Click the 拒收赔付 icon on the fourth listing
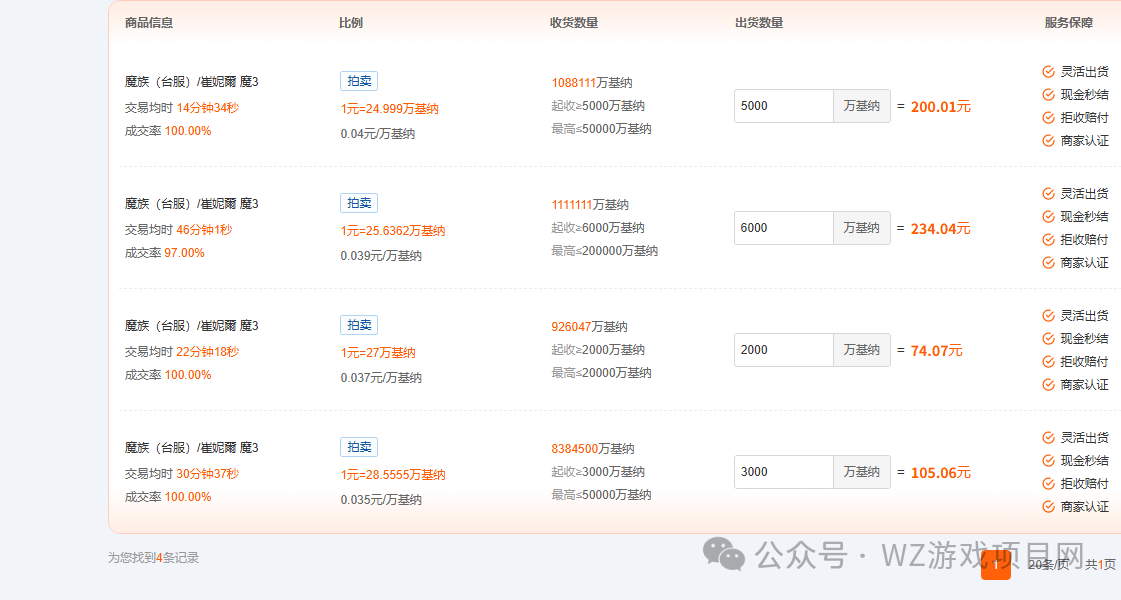Screen dimensions: 1121x600 [x=1048, y=484]
